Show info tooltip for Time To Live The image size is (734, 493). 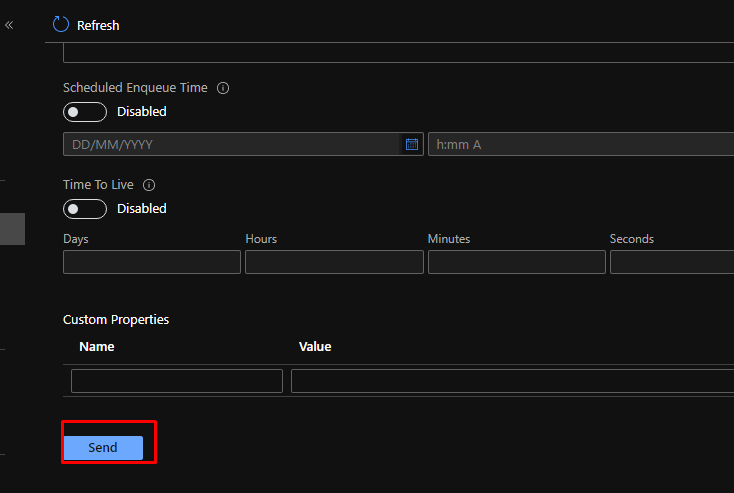click(x=149, y=185)
